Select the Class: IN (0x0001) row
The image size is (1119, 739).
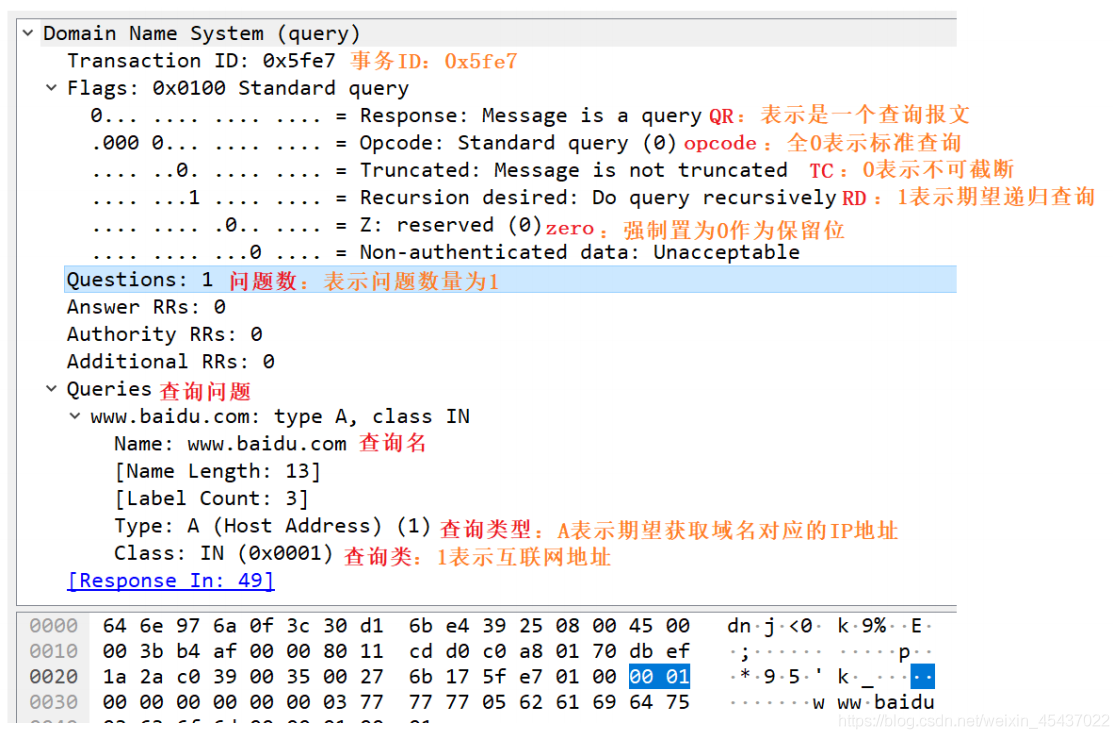[223, 553]
